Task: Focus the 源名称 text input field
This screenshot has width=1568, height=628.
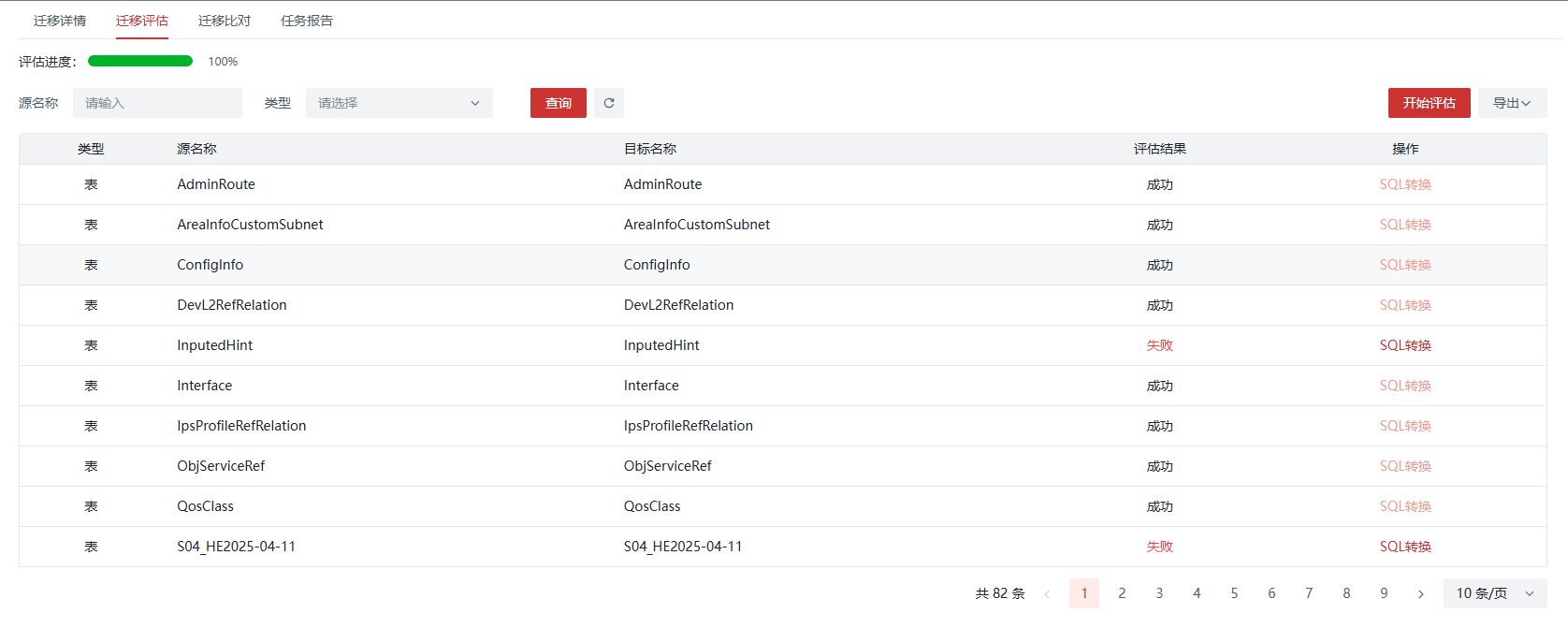Action: (x=157, y=103)
